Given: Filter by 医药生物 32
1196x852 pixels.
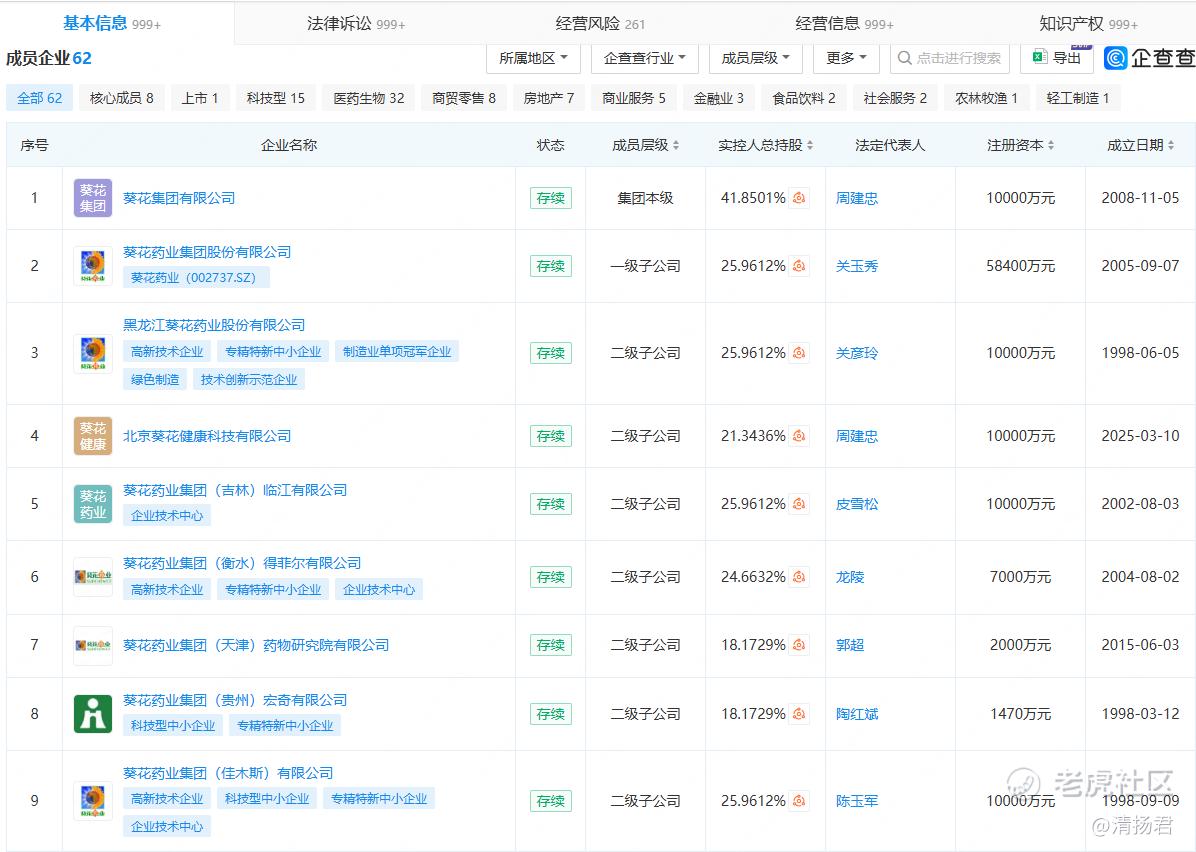Looking at the screenshot, I should tap(368, 98).
